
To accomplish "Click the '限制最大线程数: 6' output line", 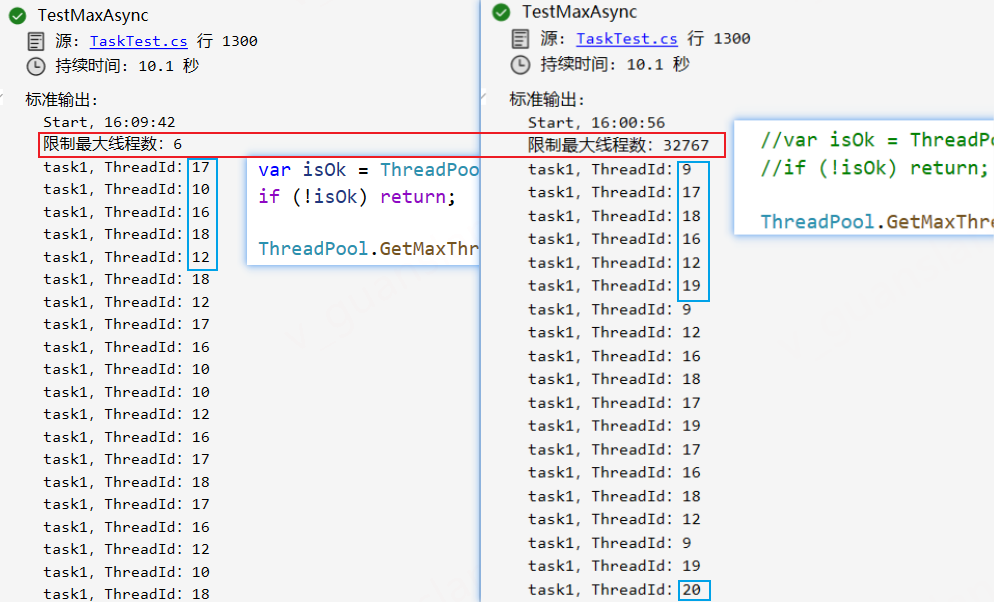I will coord(112,144).
